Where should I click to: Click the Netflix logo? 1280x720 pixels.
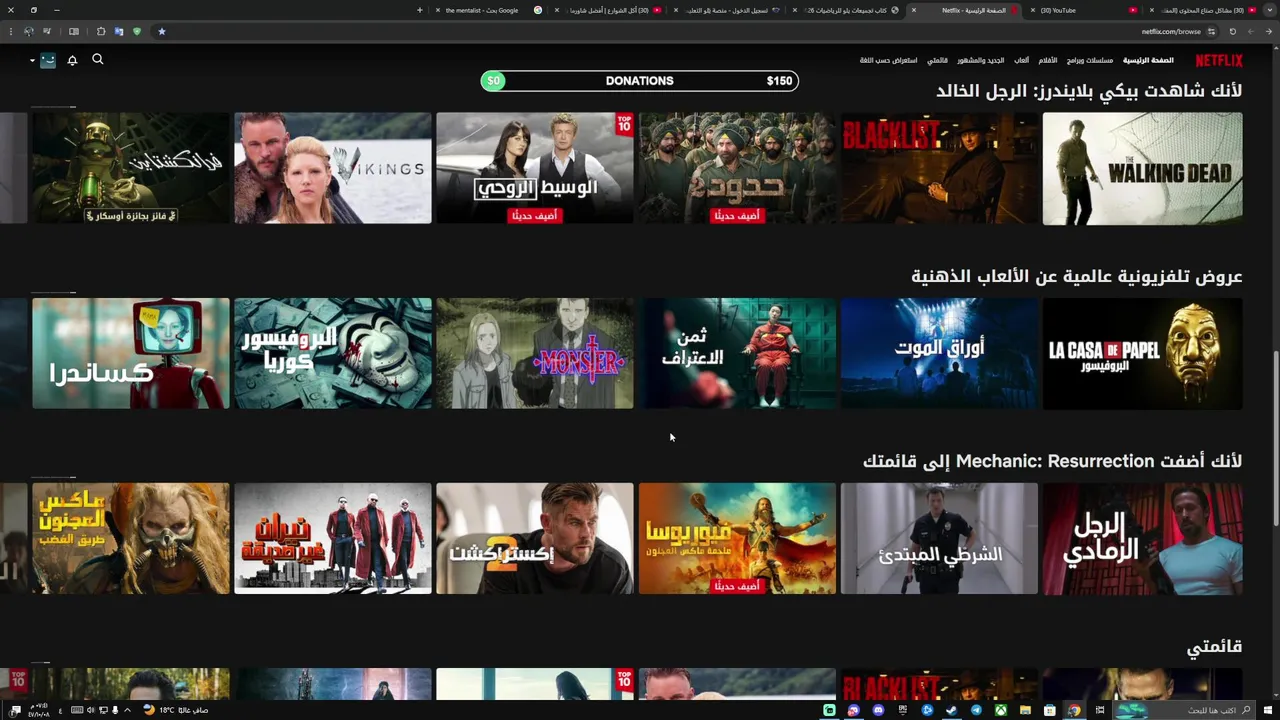point(1219,60)
